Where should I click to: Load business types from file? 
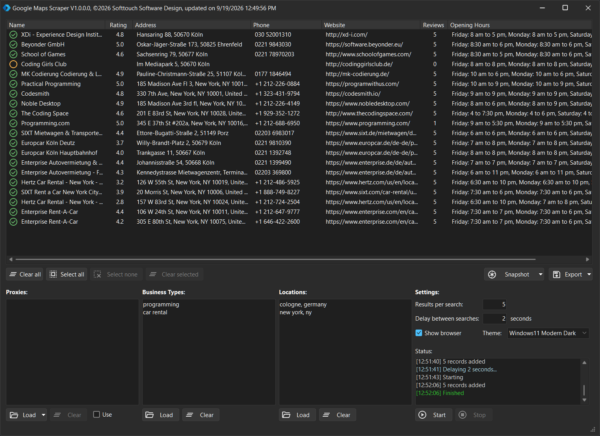161,415
